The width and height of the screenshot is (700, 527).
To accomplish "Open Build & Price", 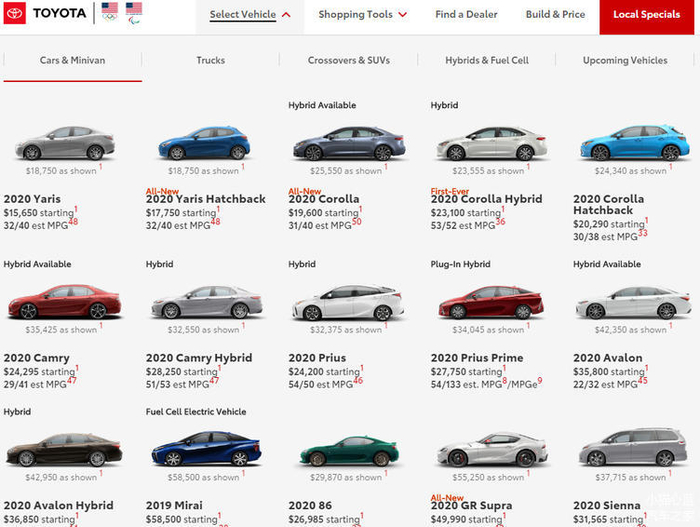I will (555, 15).
